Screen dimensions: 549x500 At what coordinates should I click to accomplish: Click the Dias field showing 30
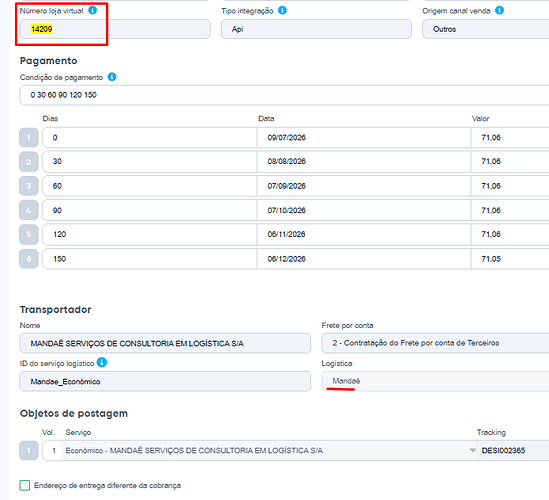pyautogui.click(x=150, y=161)
